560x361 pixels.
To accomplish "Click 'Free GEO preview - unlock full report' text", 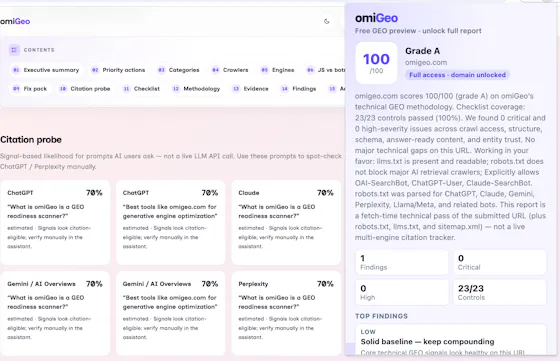I will pos(418,31).
